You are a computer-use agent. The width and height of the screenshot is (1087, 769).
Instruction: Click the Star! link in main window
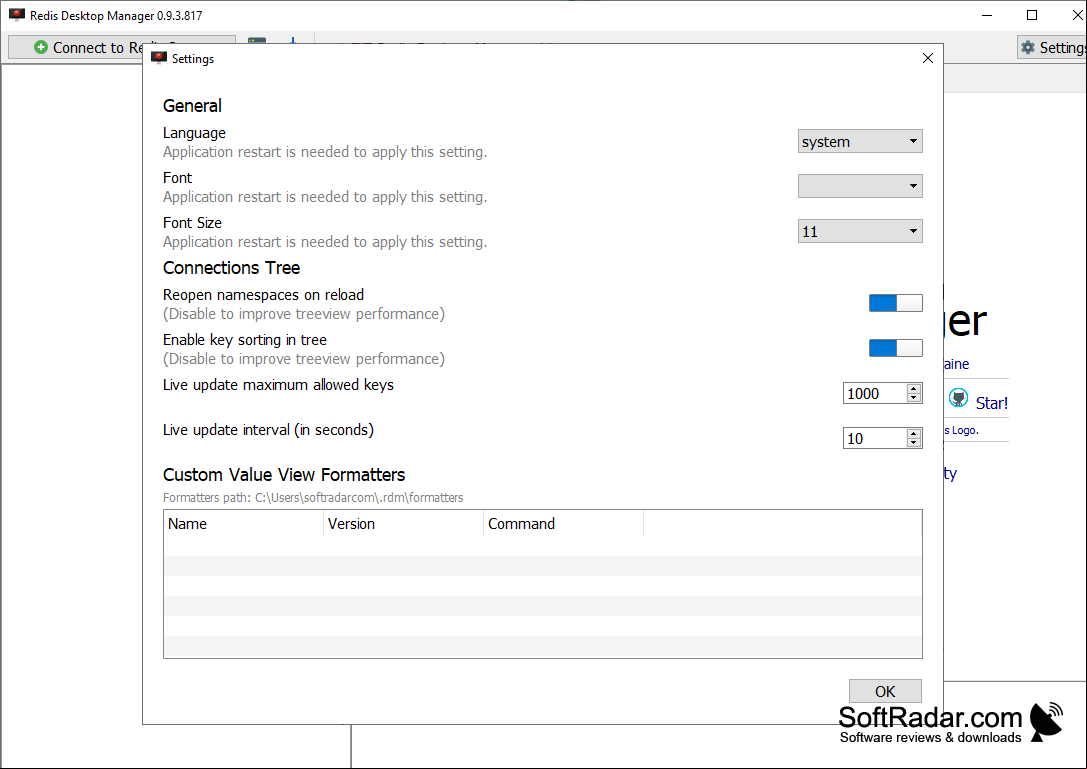point(992,403)
